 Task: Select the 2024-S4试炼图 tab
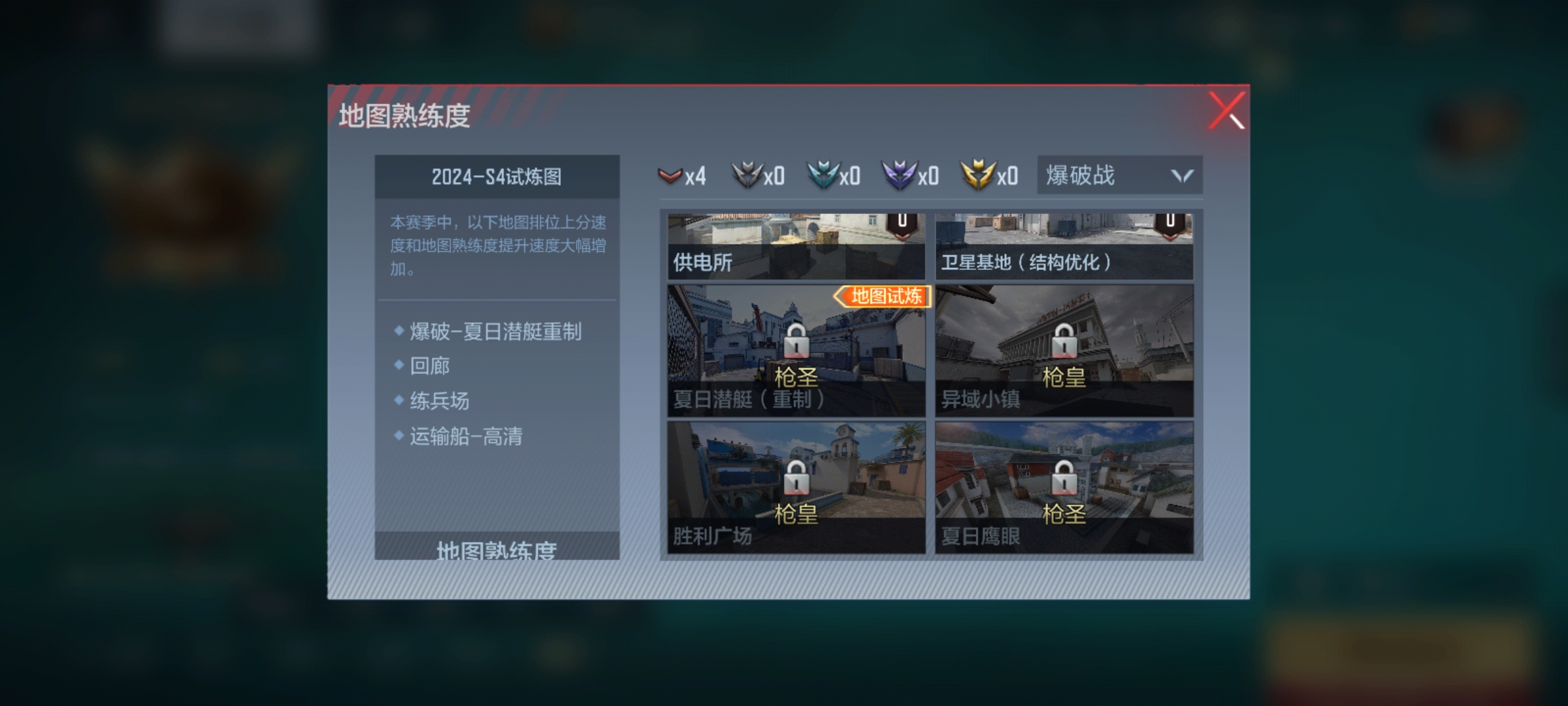pyautogui.click(x=497, y=176)
